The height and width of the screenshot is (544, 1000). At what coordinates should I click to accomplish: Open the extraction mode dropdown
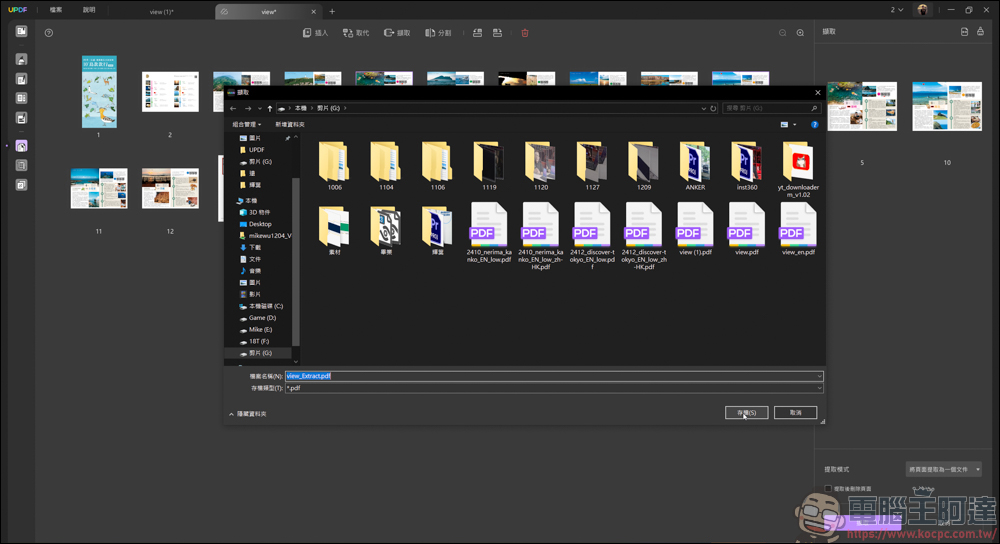click(x=943, y=469)
